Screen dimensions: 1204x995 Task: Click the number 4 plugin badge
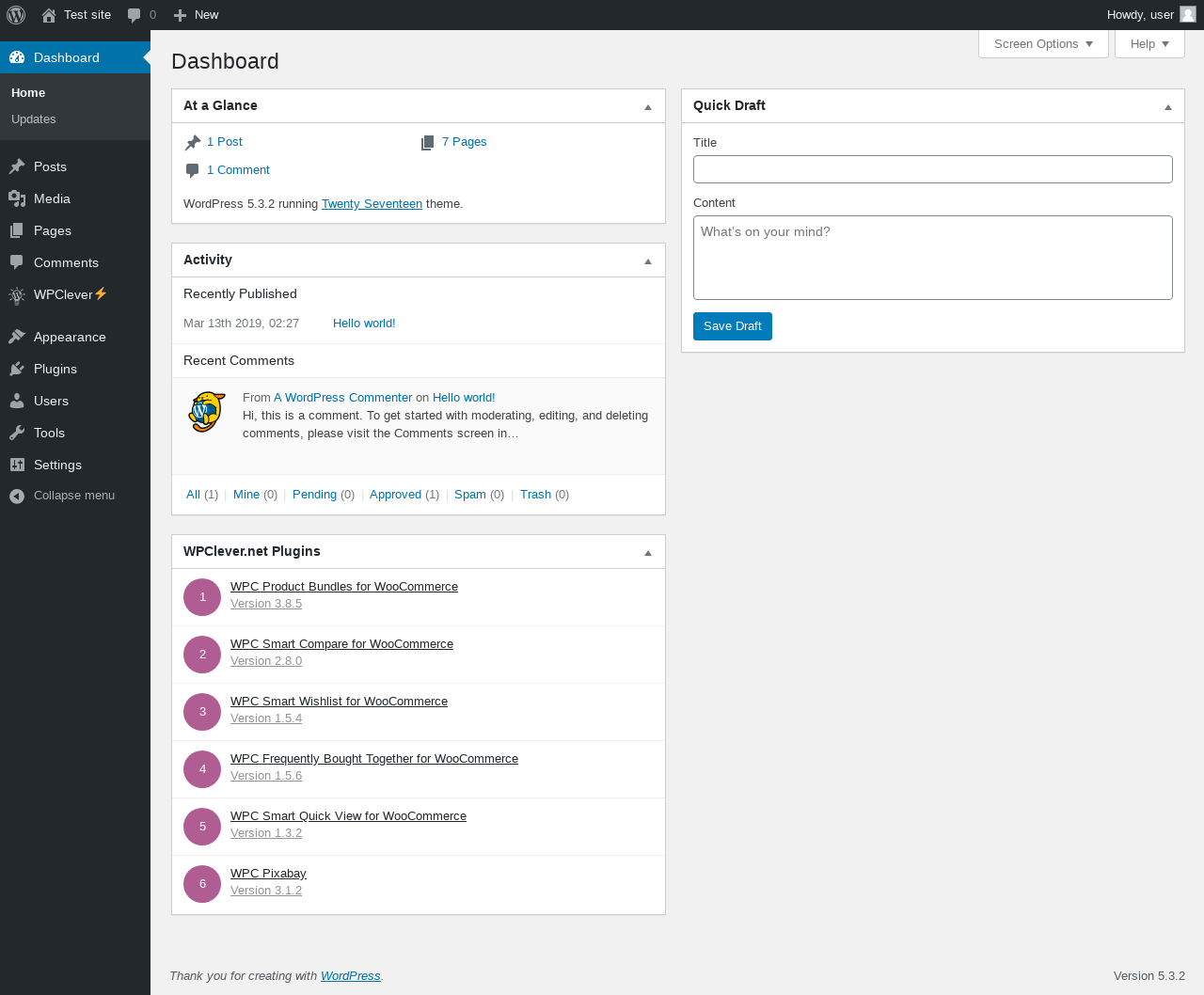click(202, 769)
